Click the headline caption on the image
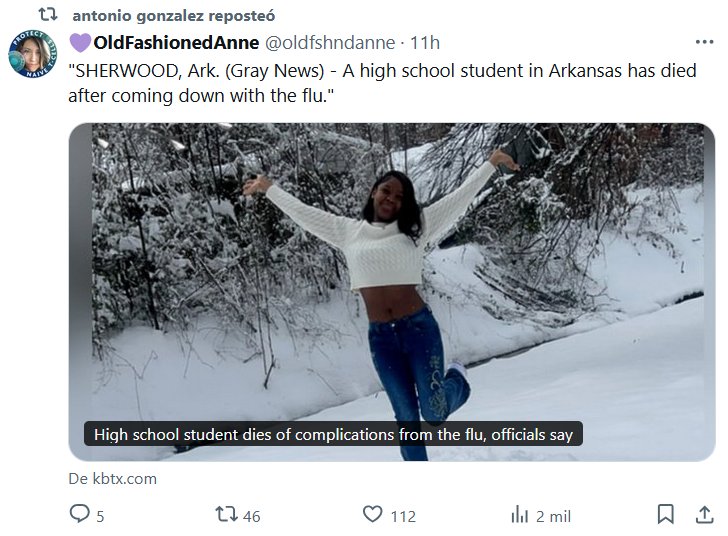This screenshot has height=536, width=728. 332,435
